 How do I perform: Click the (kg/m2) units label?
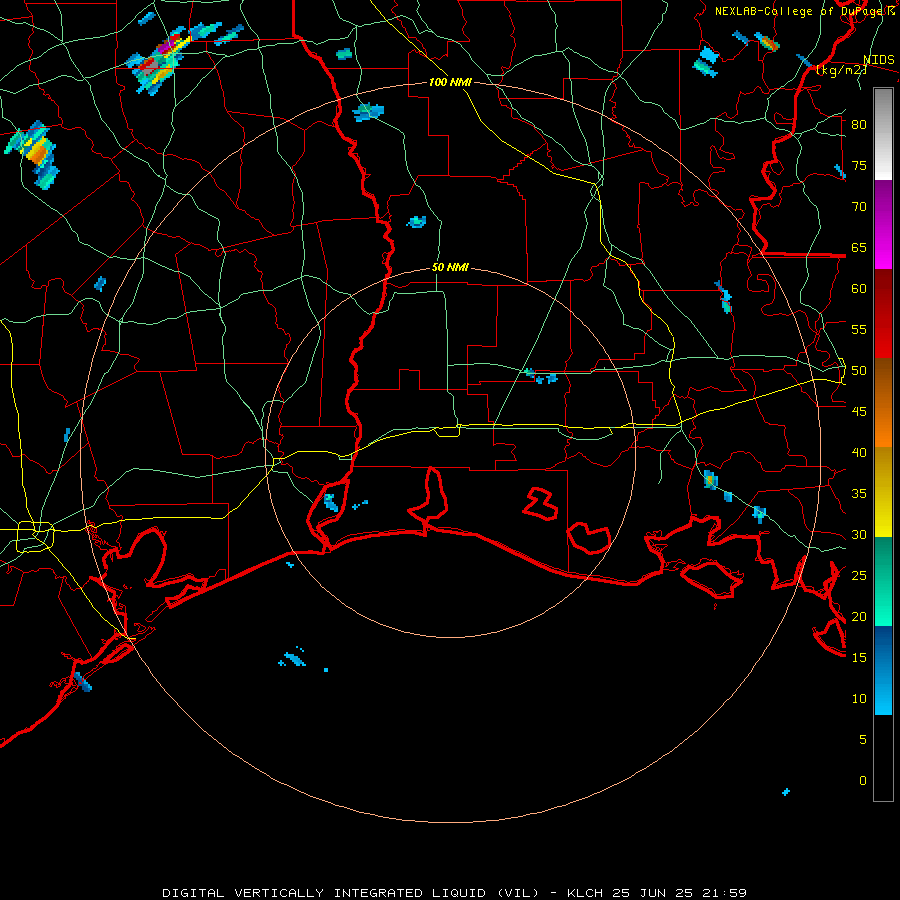841,70
